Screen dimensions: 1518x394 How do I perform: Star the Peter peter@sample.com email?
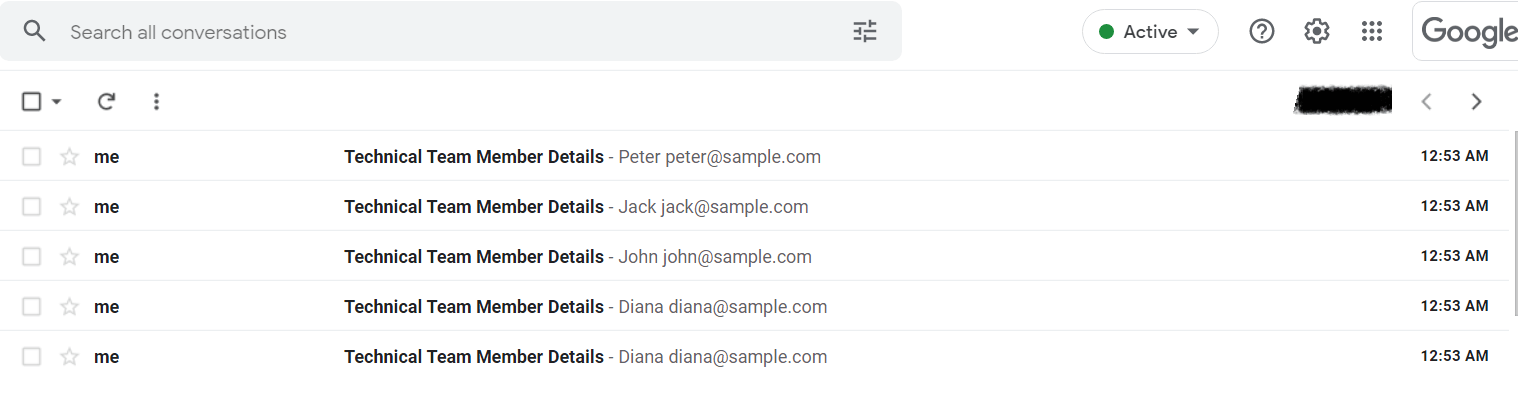click(69, 156)
